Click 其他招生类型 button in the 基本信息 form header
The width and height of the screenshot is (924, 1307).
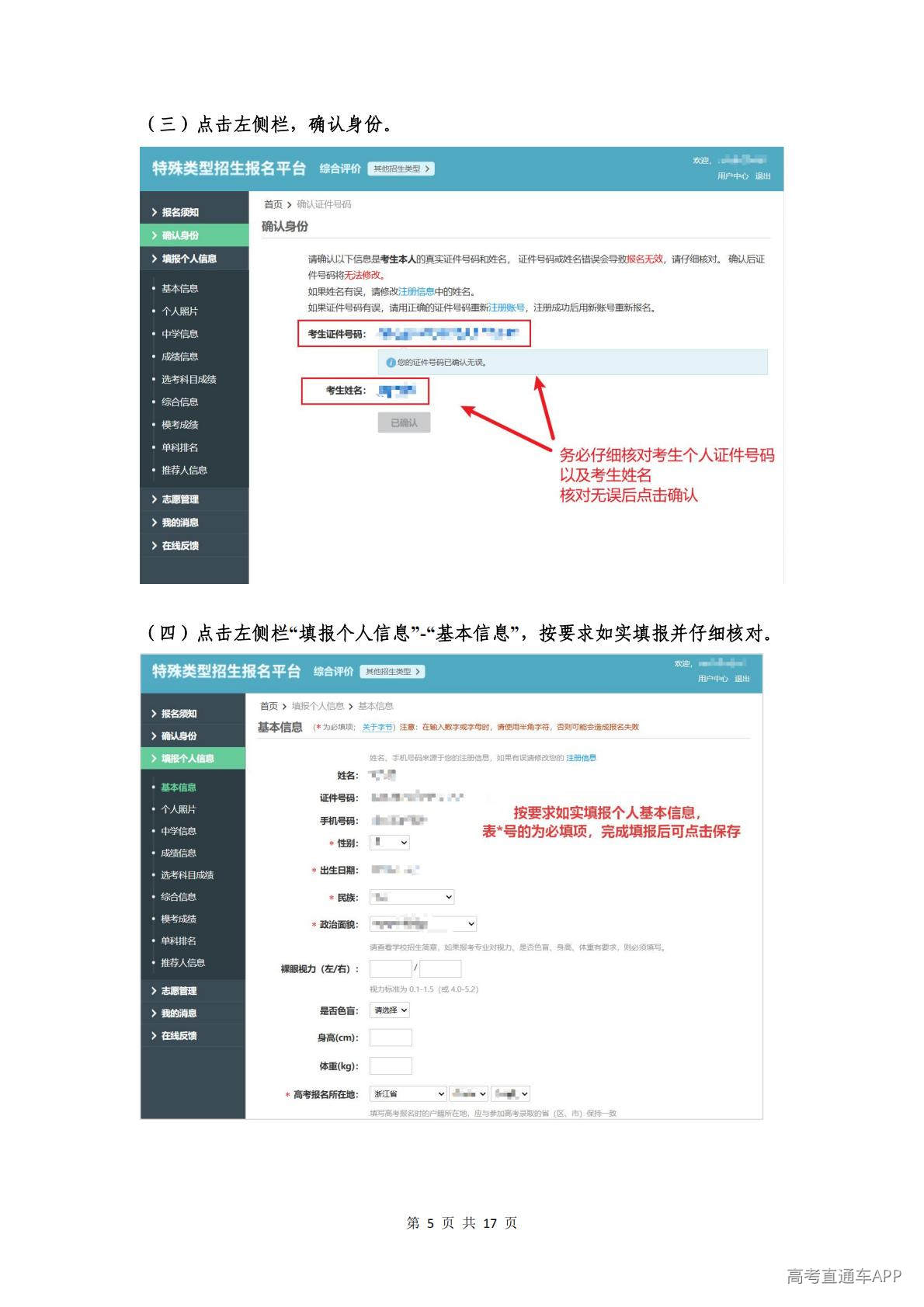[x=394, y=672]
